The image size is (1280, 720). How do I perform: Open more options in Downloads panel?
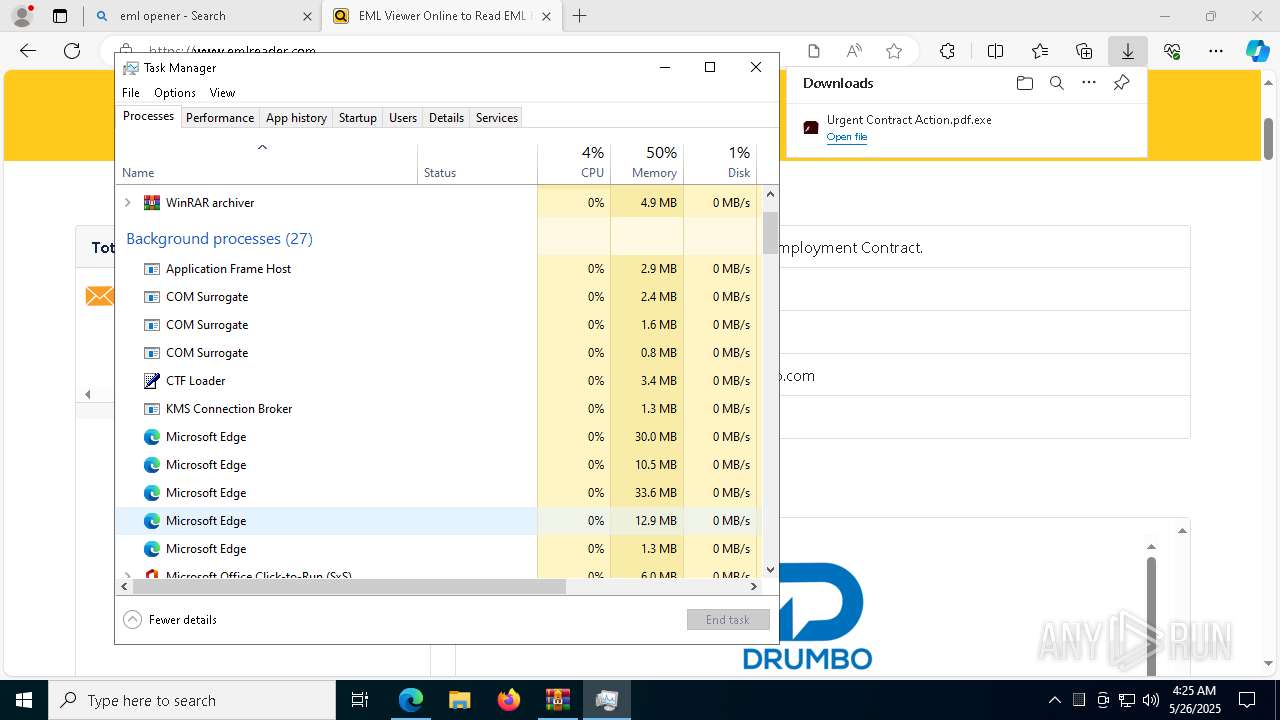(1089, 83)
